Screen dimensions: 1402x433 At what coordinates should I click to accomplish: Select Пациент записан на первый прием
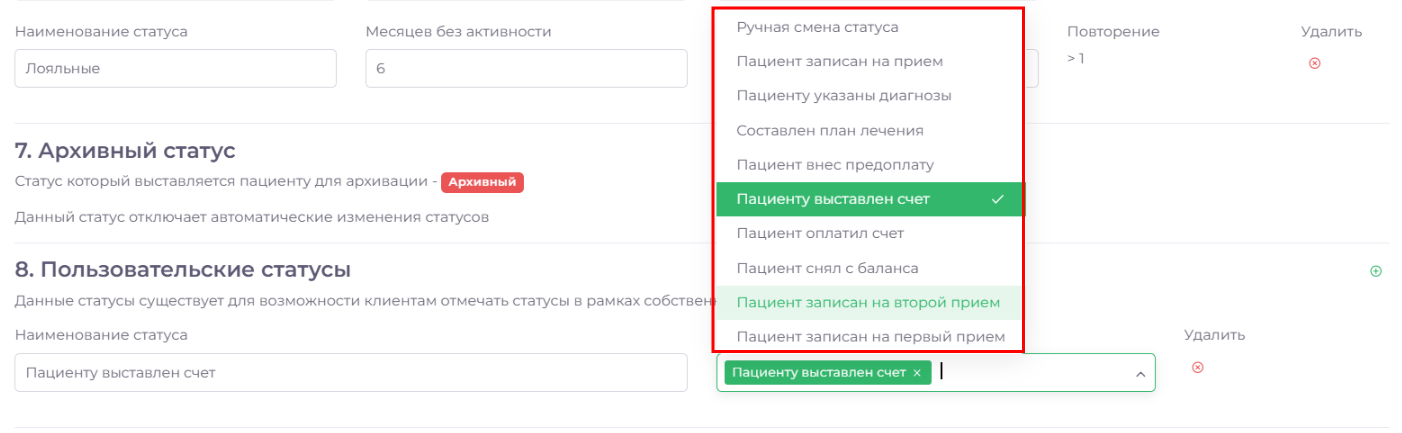point(869,336)
